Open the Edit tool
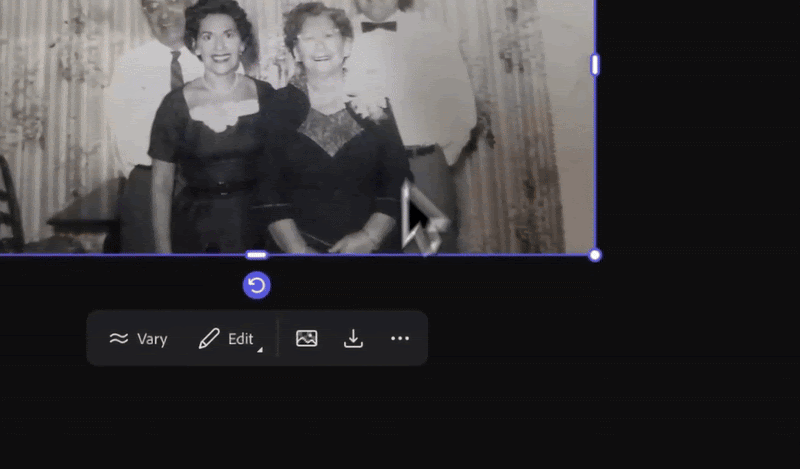Screen dimensions: 800x469 [226, 339]
